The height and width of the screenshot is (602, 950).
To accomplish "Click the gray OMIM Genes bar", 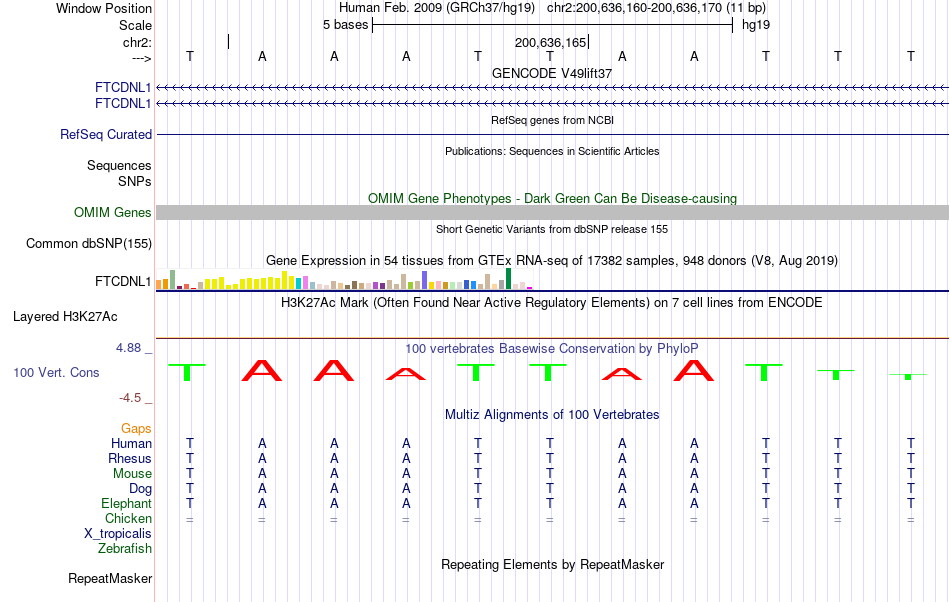I will [x=552, y=213].
